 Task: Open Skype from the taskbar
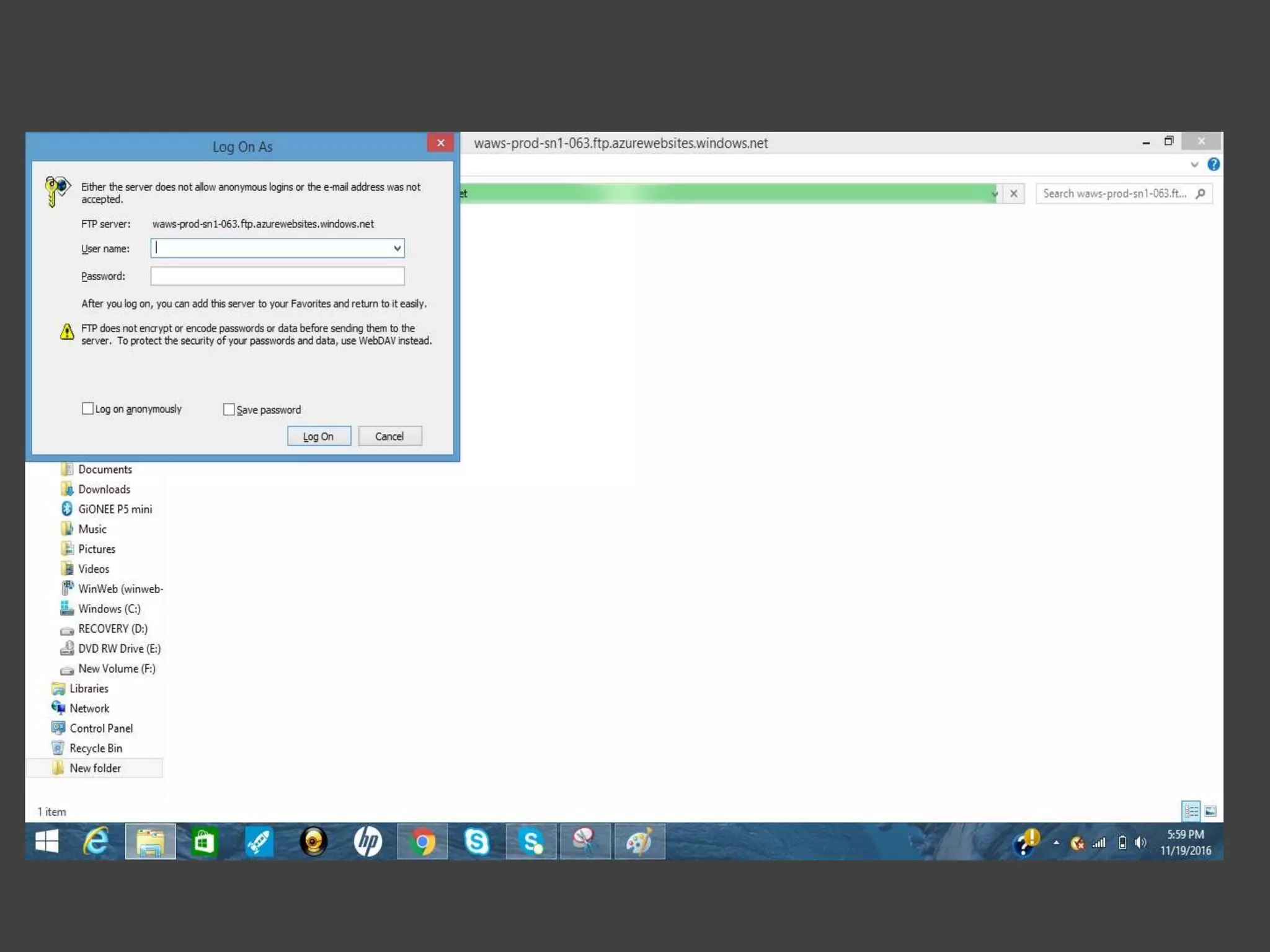pyautogui.click(x=477, y=842)
